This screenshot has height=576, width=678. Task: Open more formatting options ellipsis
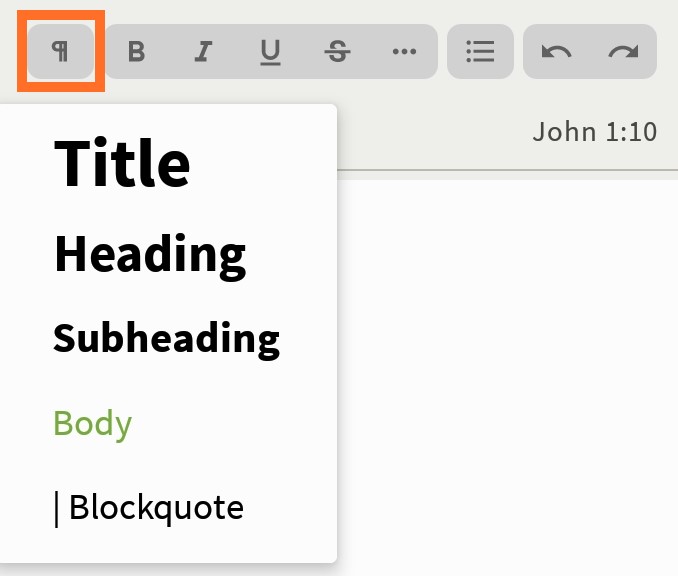(x=404, y=52)
